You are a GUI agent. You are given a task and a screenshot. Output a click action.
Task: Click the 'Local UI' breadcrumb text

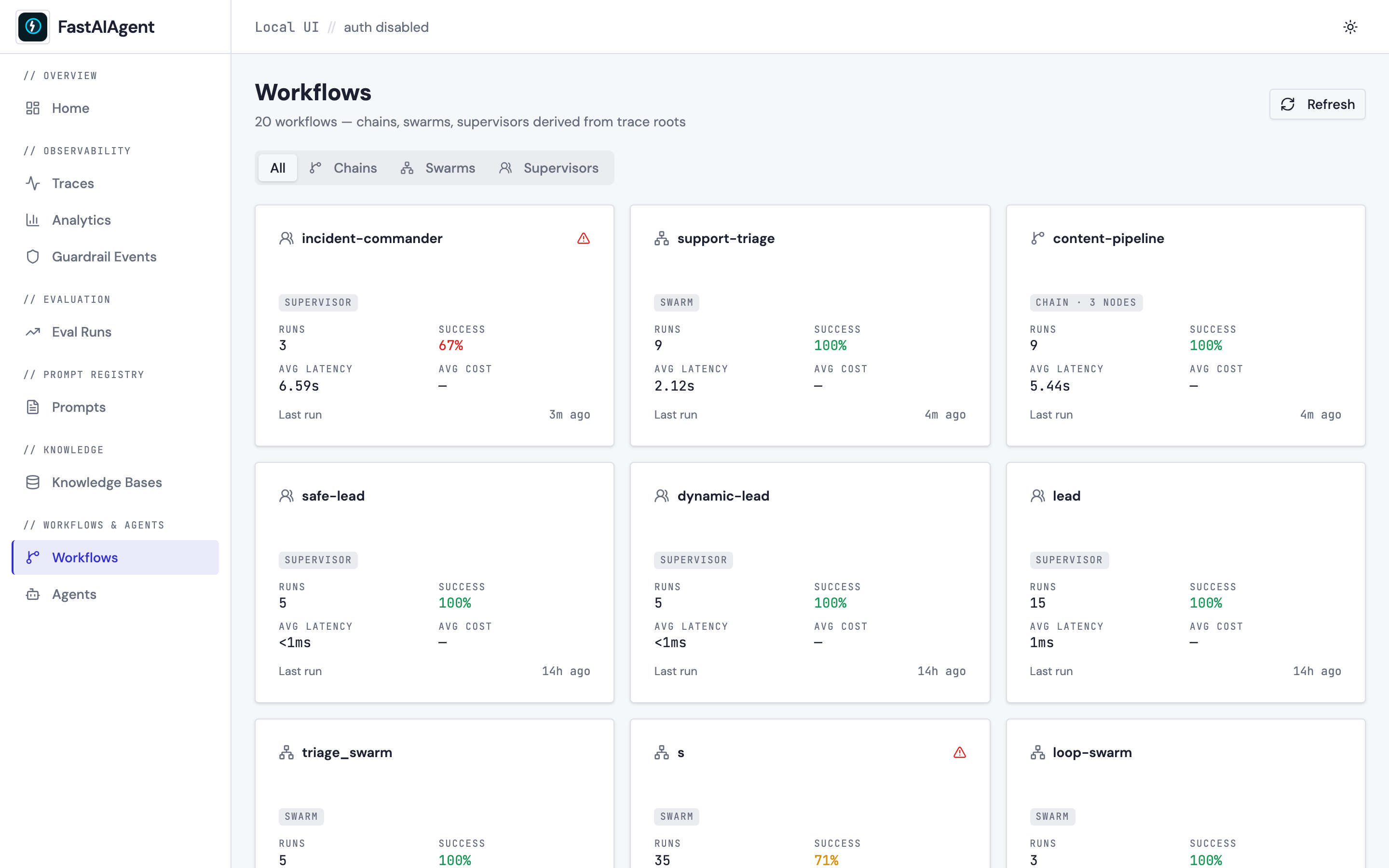tap(286, 27)
